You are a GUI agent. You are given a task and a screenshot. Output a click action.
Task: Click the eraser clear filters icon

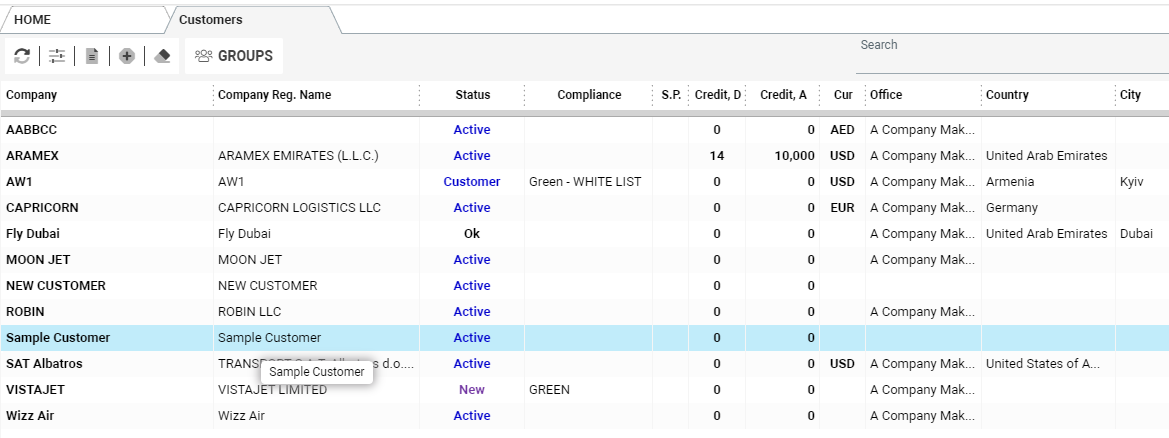[162, 56]
